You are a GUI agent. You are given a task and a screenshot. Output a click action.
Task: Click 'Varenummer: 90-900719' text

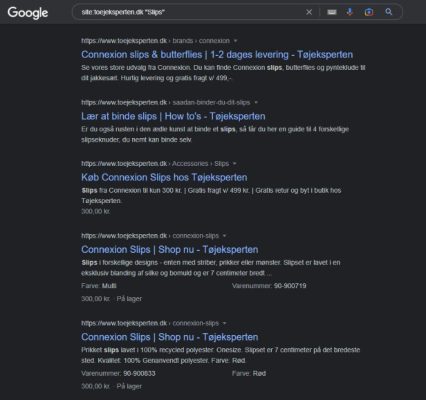point(269,286)
